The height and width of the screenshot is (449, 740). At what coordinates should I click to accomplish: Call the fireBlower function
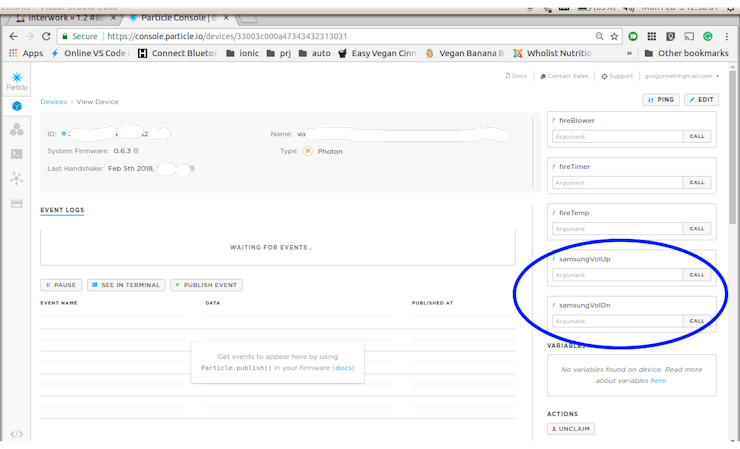[697, 136]
